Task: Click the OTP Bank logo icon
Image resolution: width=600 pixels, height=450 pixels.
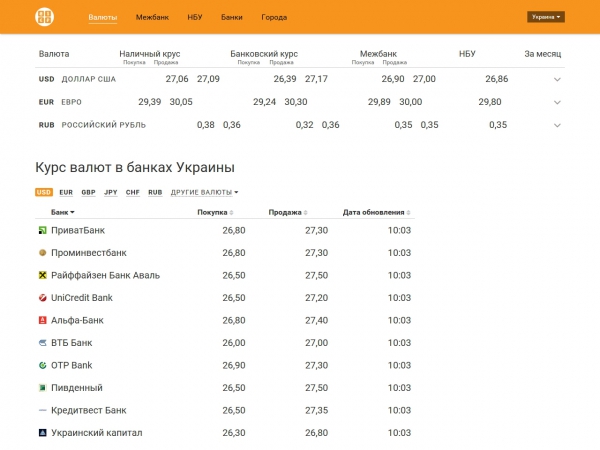Action: (x=42, y=365)
